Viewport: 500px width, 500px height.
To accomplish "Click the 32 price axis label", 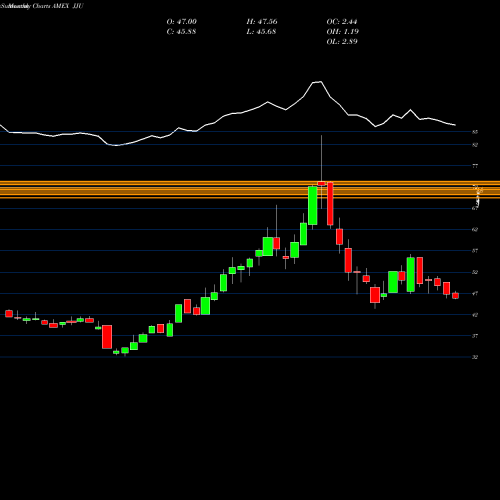I will [475, 357].
